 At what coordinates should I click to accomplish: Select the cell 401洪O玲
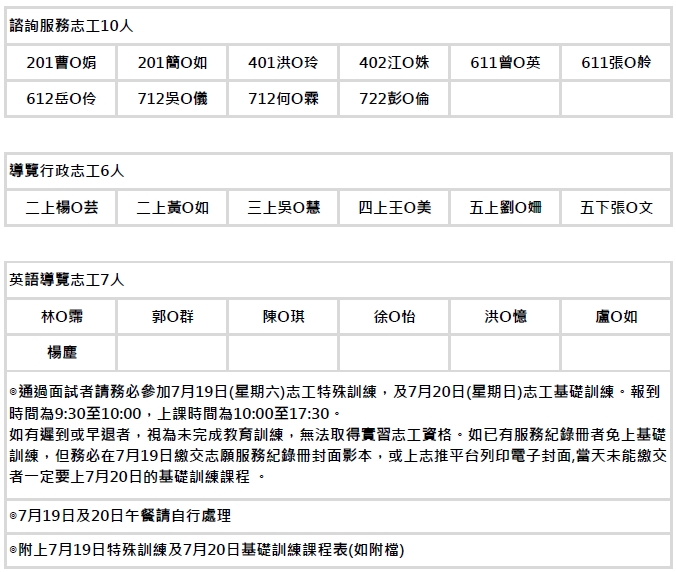[283, 63]
